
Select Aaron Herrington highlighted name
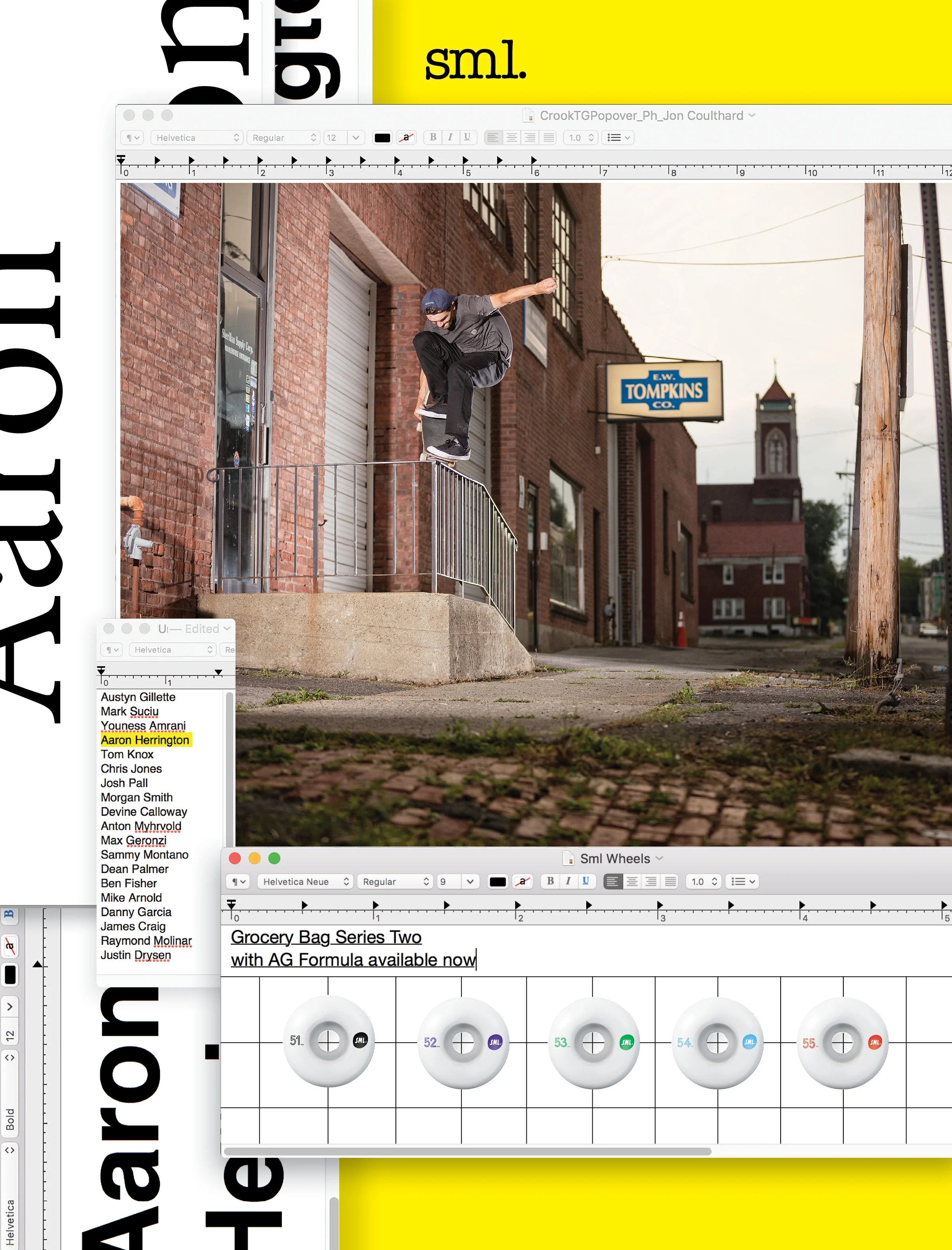145,740
